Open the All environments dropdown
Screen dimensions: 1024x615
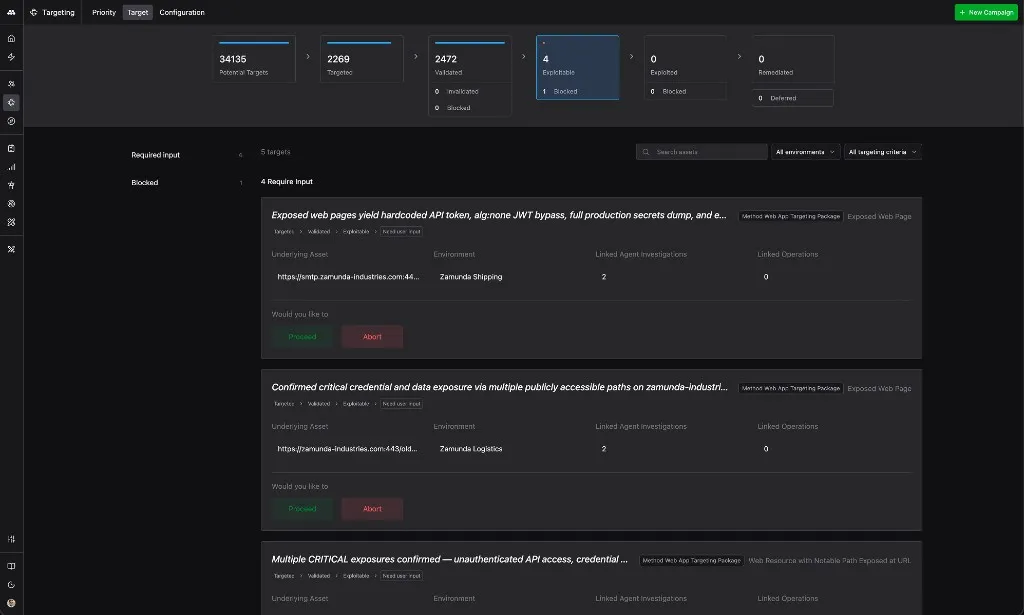pyautogui.click(x=805, y=152)
